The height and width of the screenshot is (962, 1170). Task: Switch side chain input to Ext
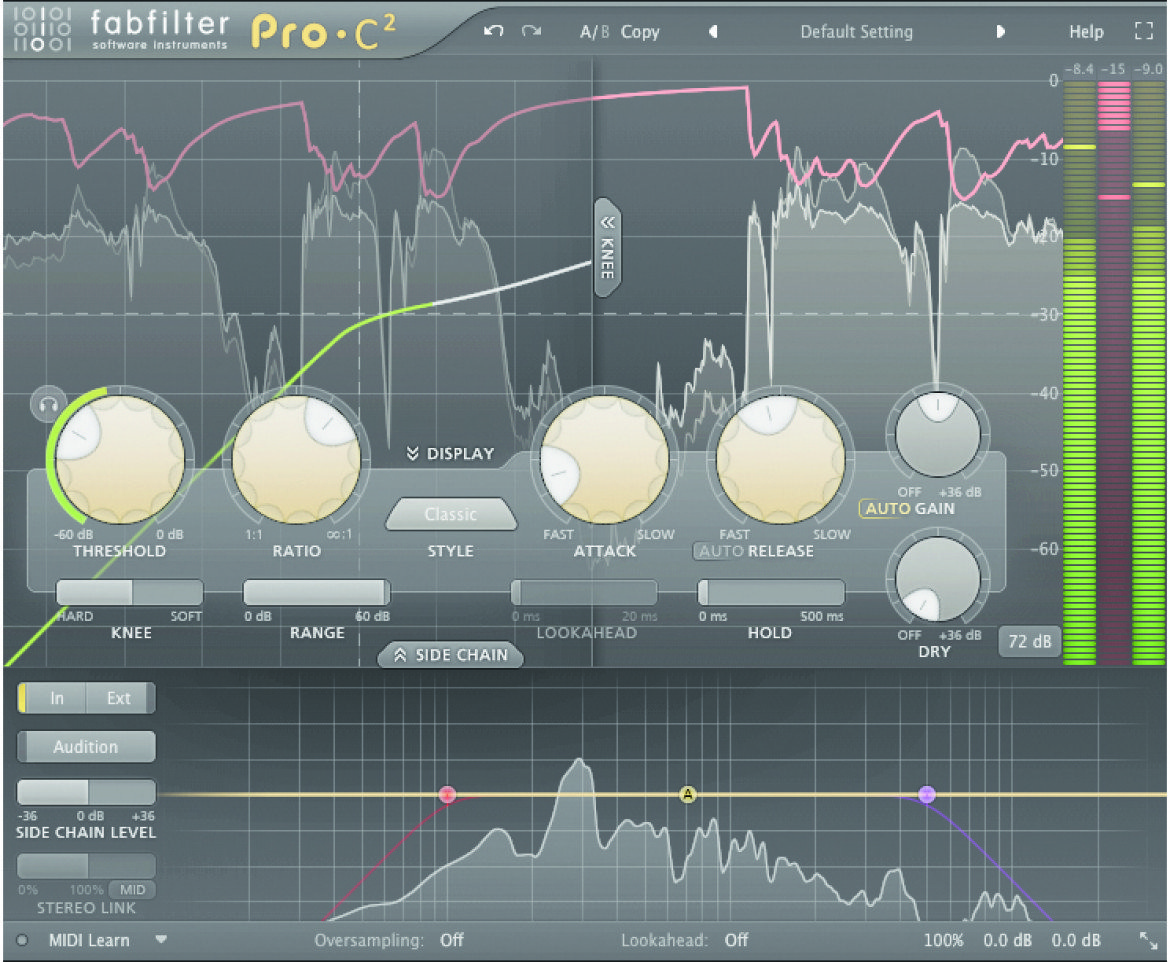[x=119, y=698]
